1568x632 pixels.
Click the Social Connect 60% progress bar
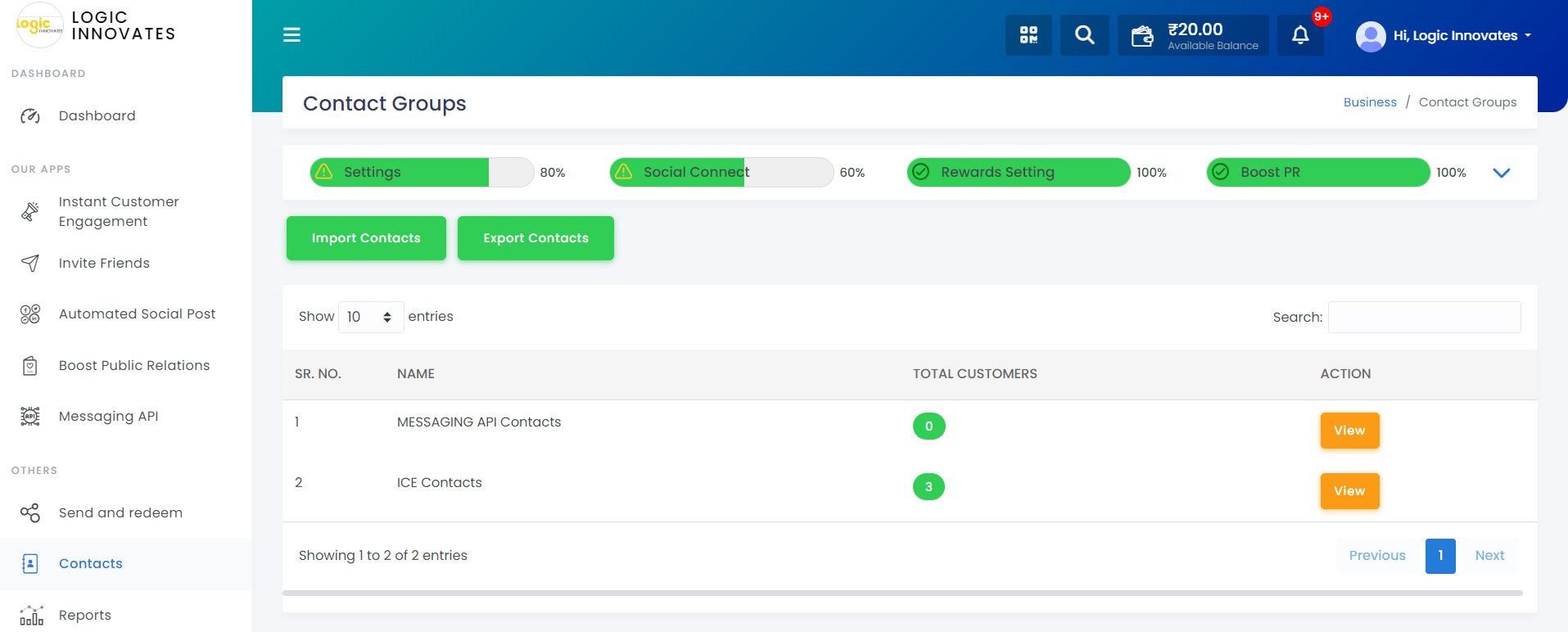(721, 172)
